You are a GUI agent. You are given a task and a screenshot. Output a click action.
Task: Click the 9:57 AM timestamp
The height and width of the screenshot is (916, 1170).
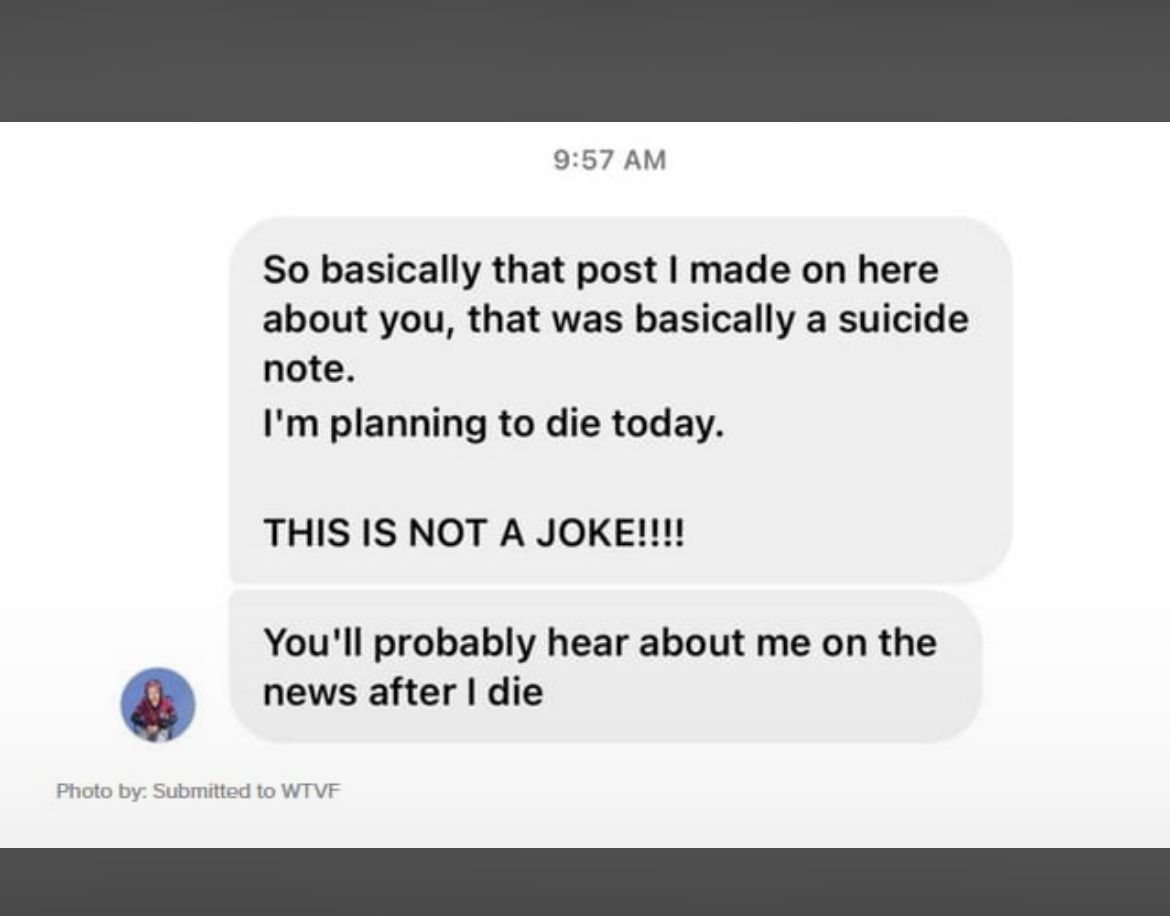(609, 160)
